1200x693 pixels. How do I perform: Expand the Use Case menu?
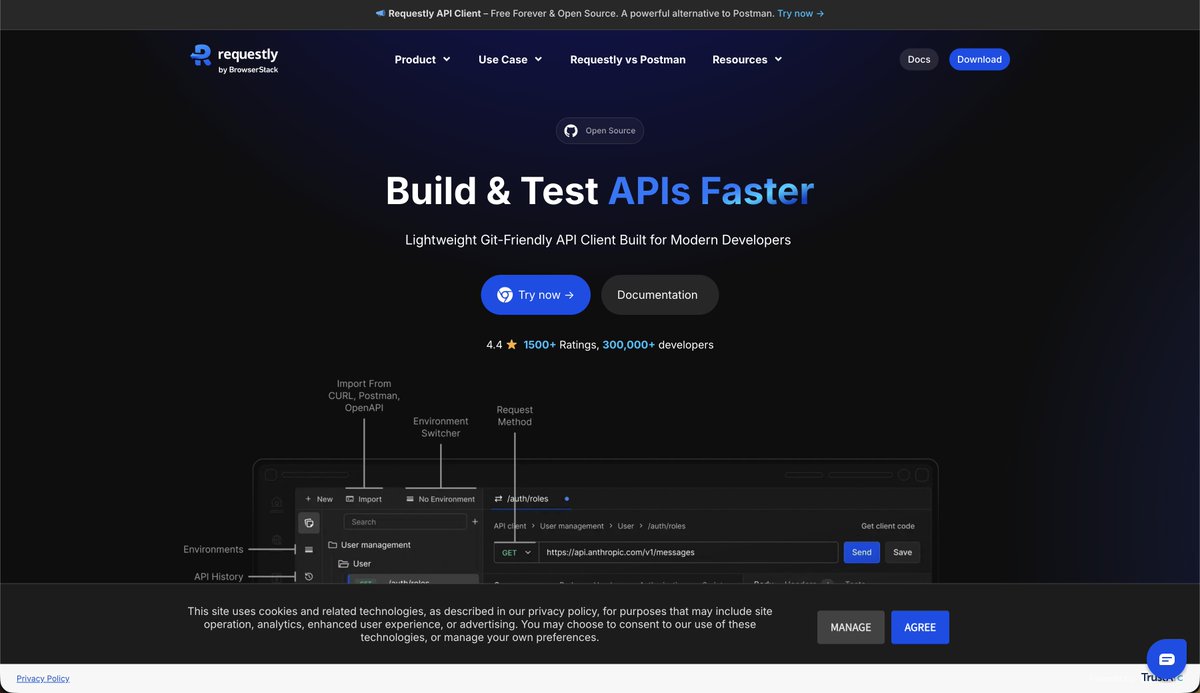click(x=510, y=59)
